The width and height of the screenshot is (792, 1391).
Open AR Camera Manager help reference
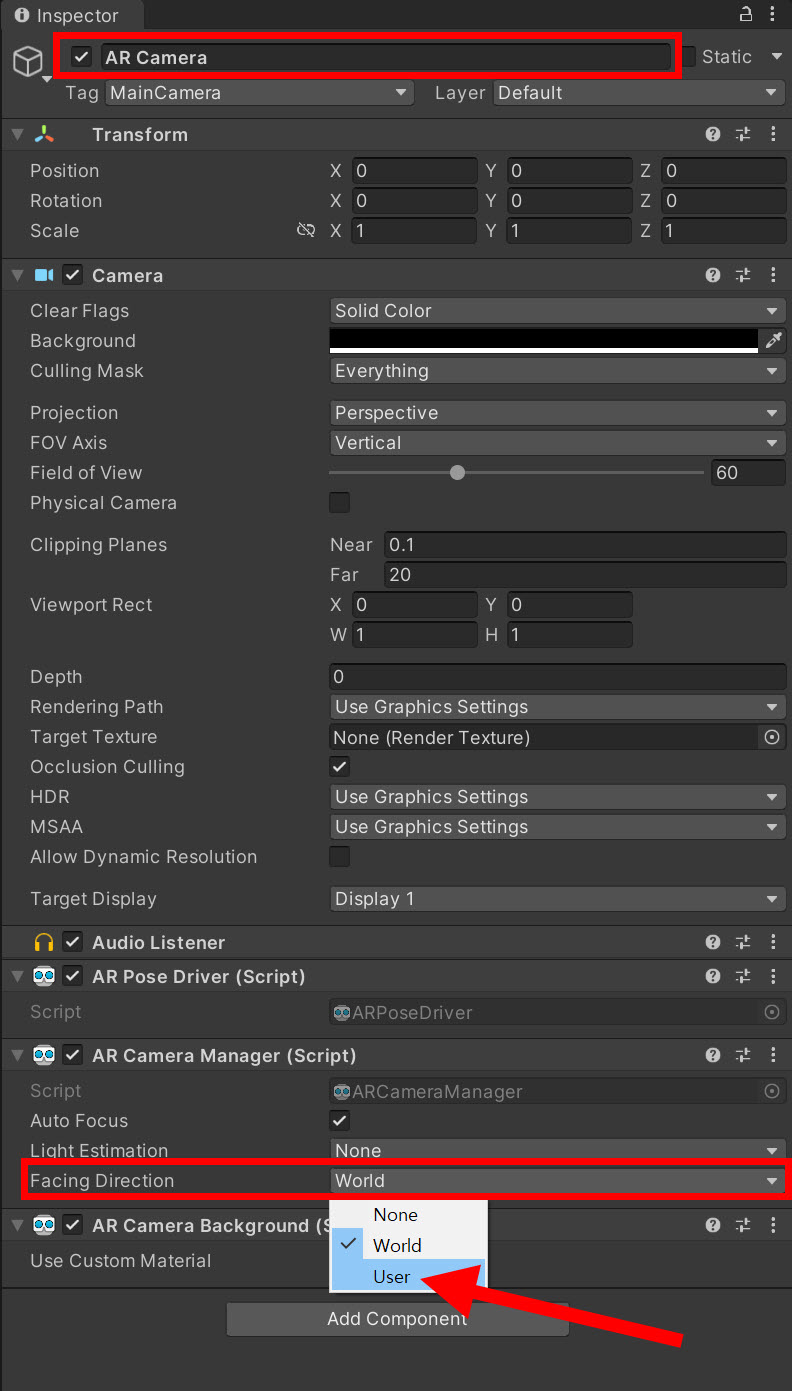tap(713, 1055)
